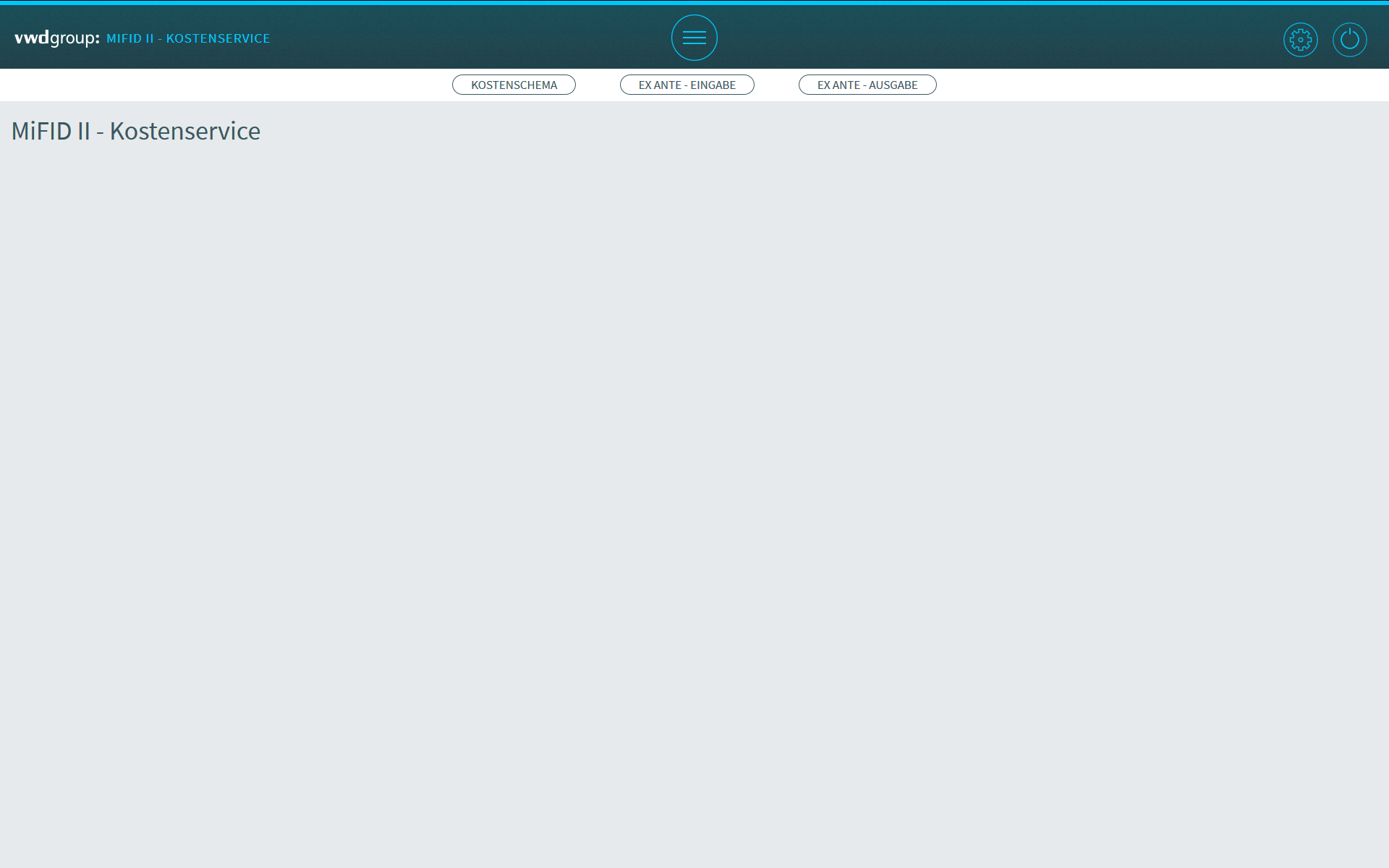Select the Ex Ante - Ausgabe tab
This screenshot has width=1389, height=868.
click(x=867, y=85)
